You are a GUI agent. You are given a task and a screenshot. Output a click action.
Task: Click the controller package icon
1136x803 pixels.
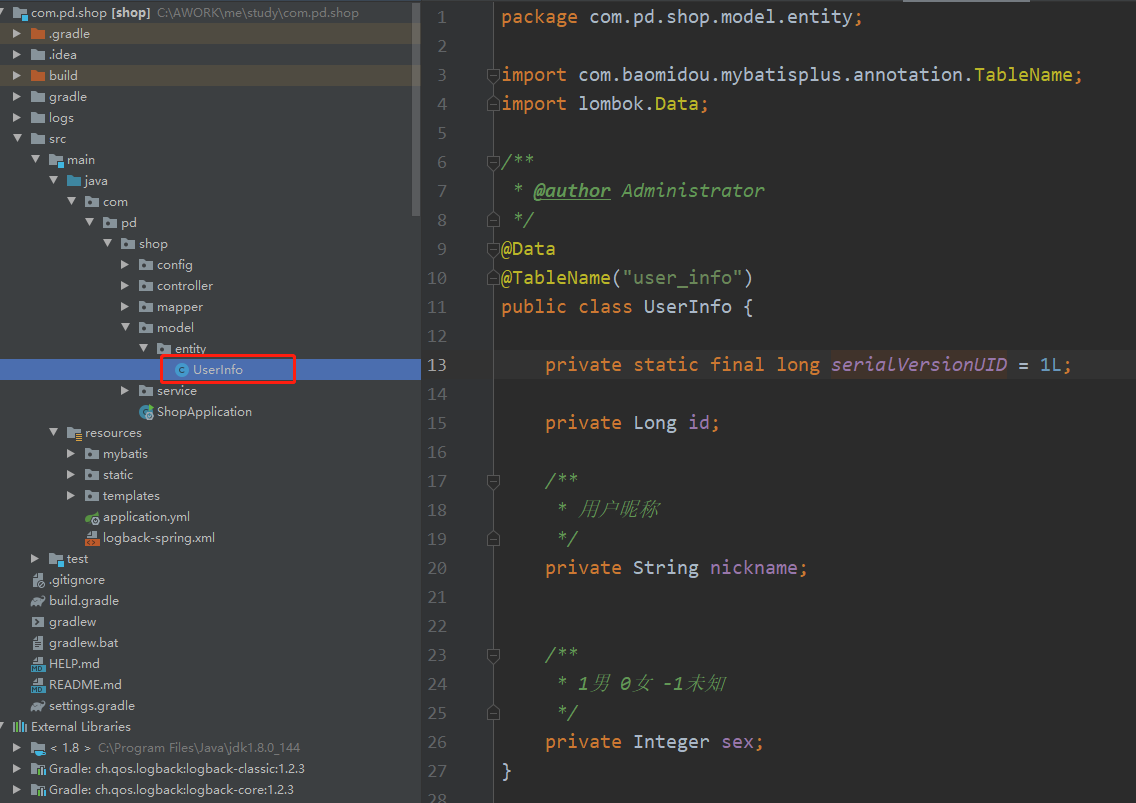click(x=146, y=286)
